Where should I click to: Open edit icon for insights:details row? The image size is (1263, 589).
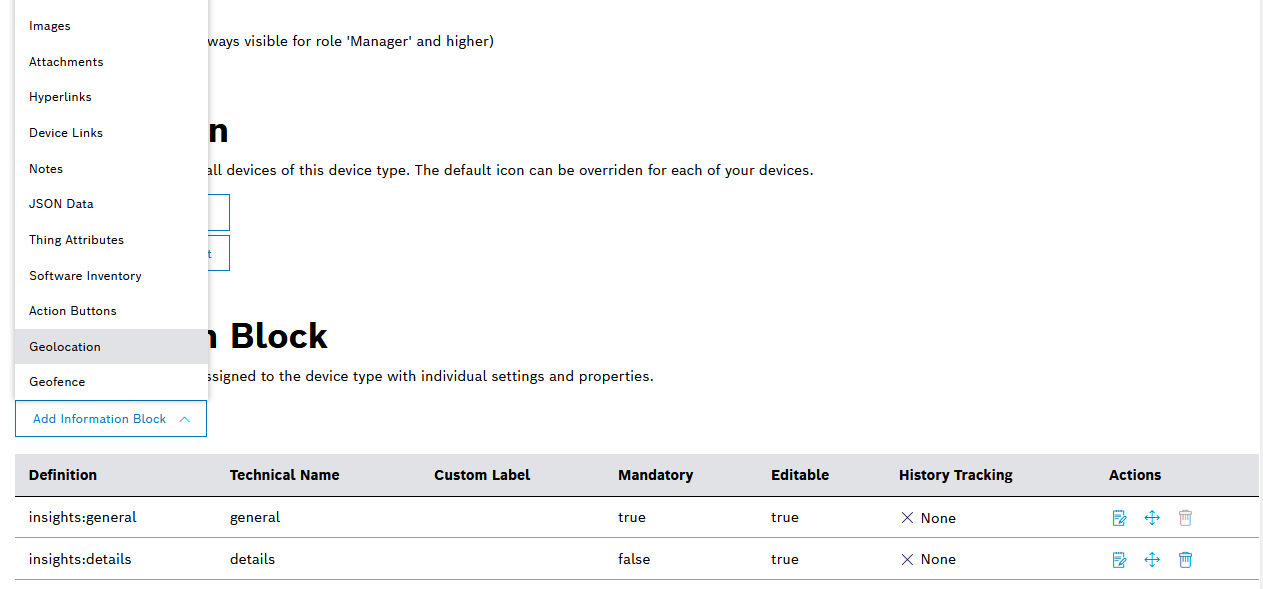1119,560
